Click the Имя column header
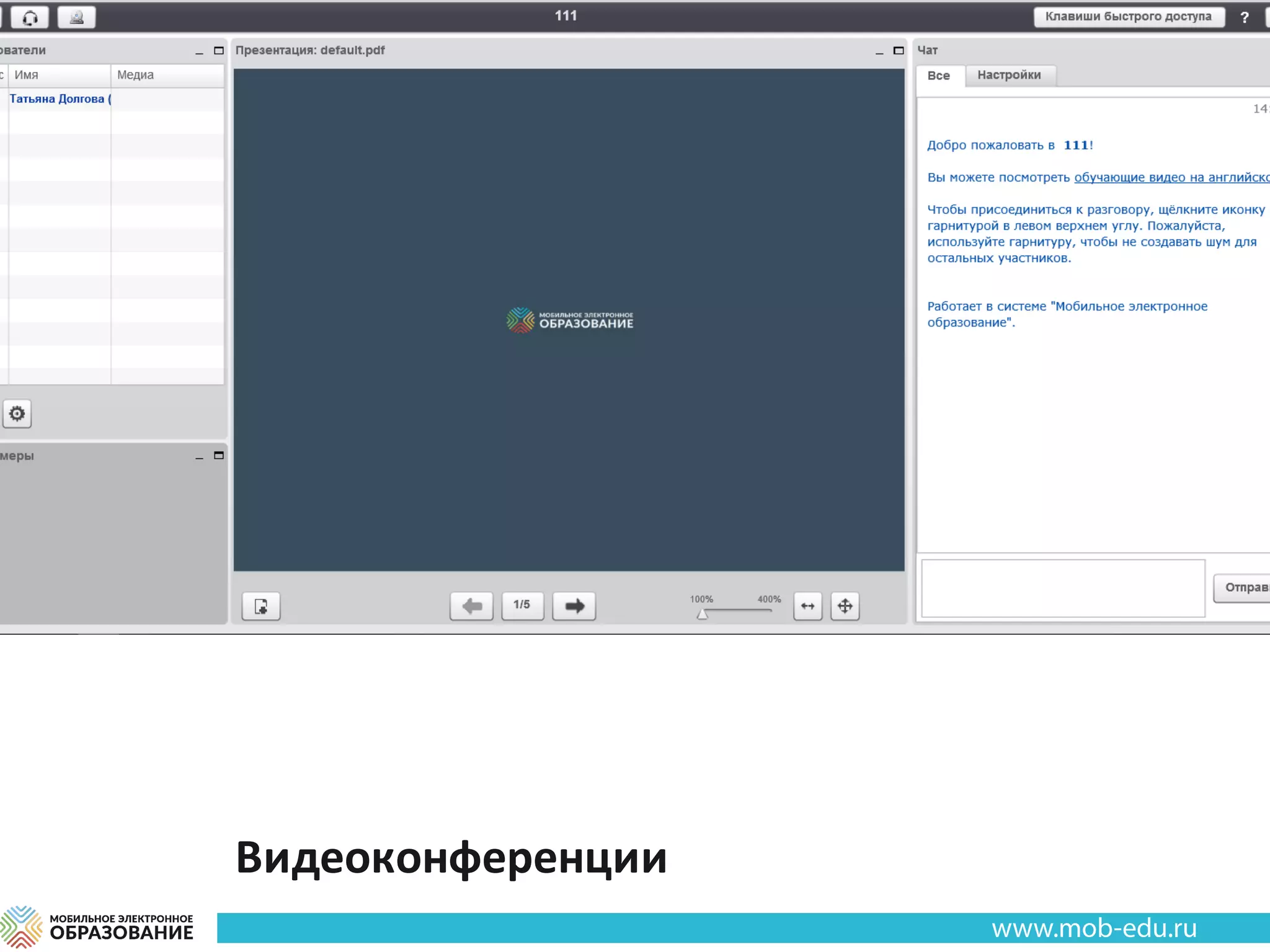The height and width of the screenshot is (952, 1270). pos(60,75)
